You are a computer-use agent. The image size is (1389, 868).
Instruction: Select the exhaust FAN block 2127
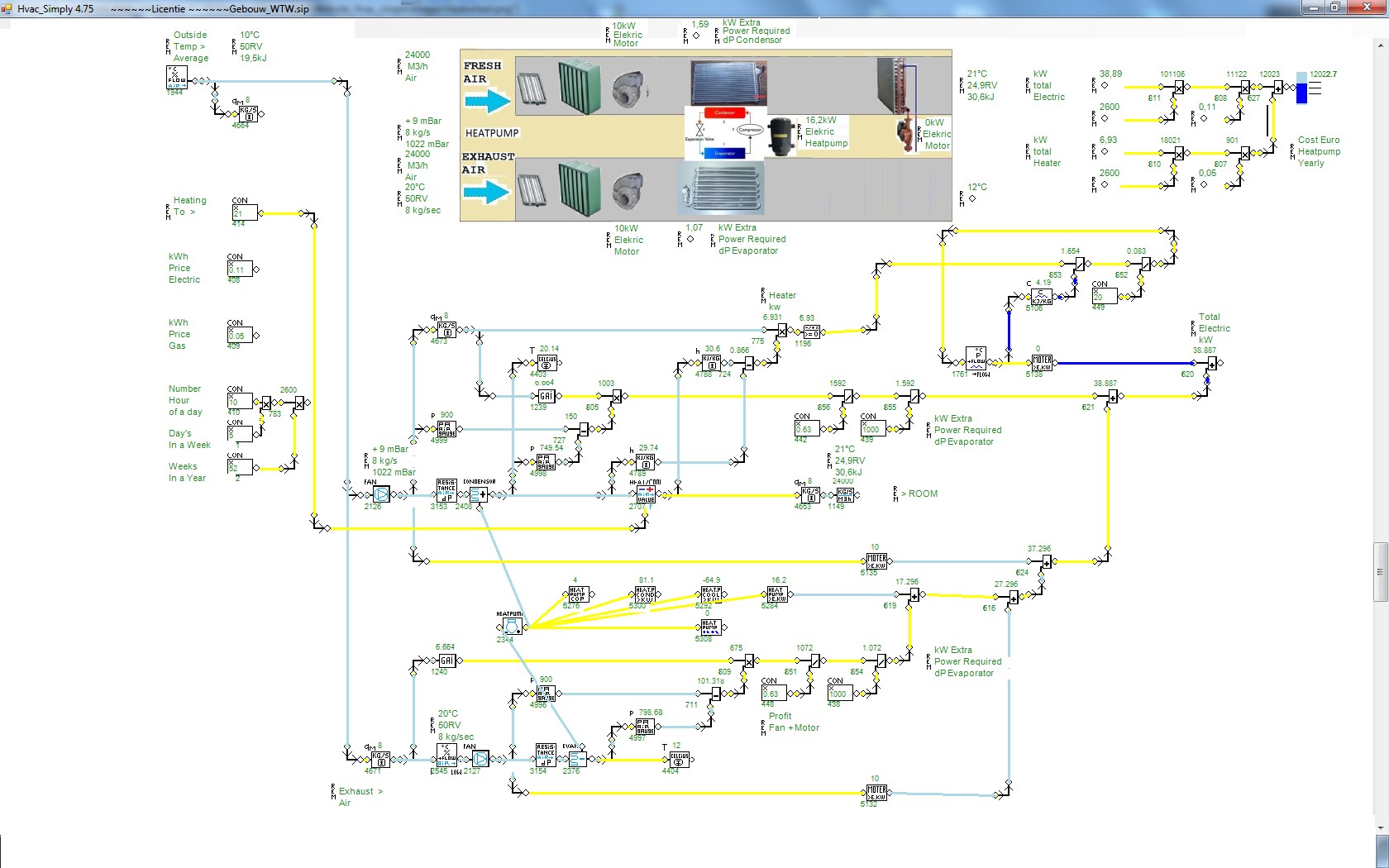tap(480, 759)
